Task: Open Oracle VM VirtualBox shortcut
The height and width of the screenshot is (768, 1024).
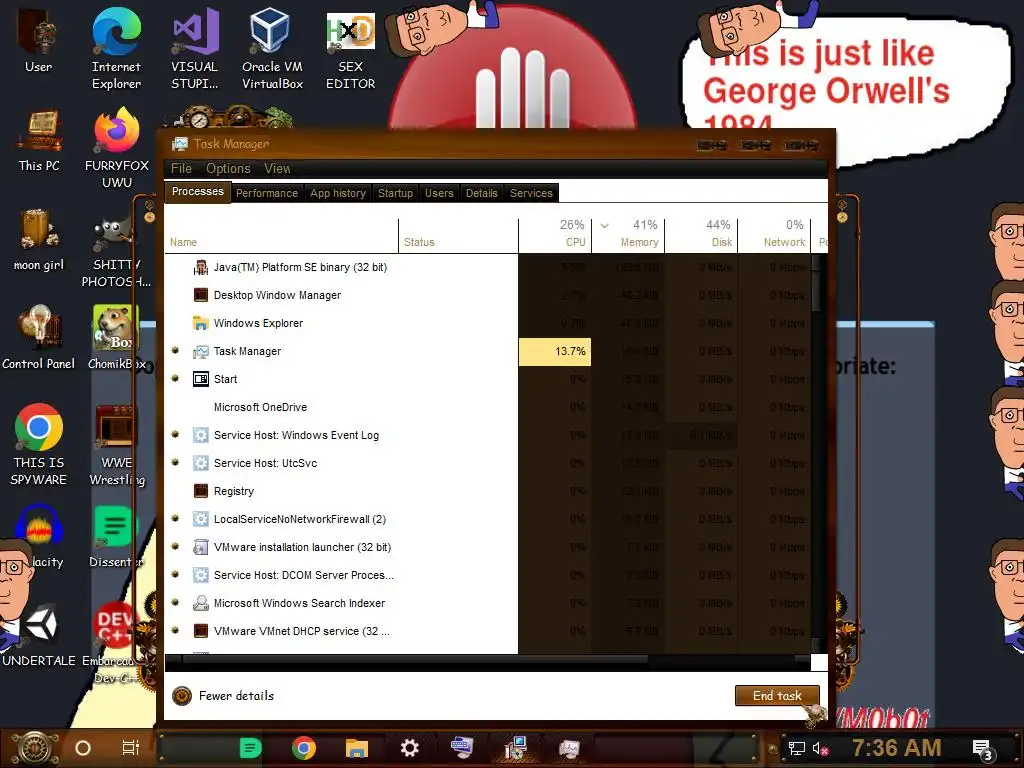Action: pyautogui.click(x=272, y=47)
